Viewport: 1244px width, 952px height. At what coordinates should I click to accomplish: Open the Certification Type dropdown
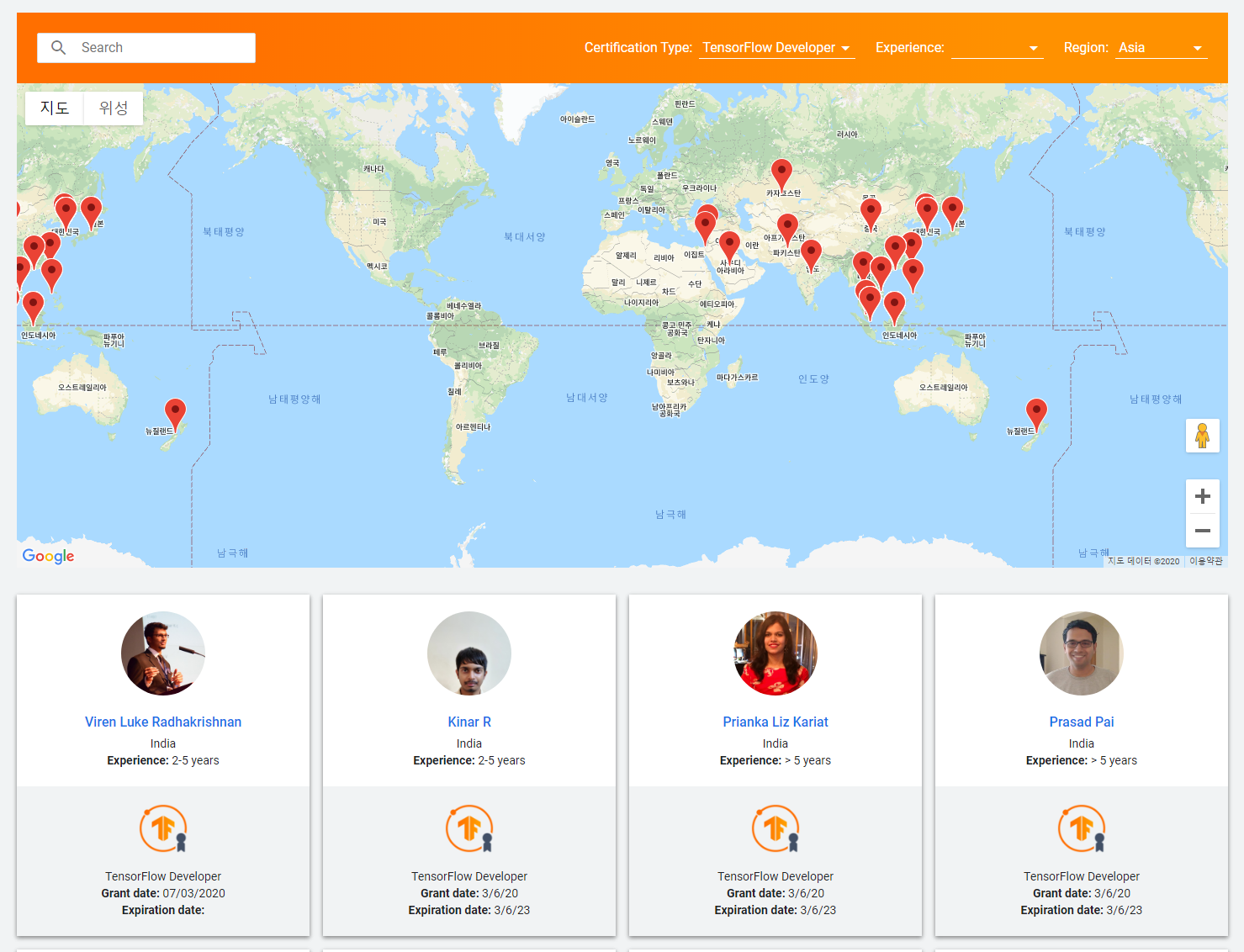(x=776, y=48)
